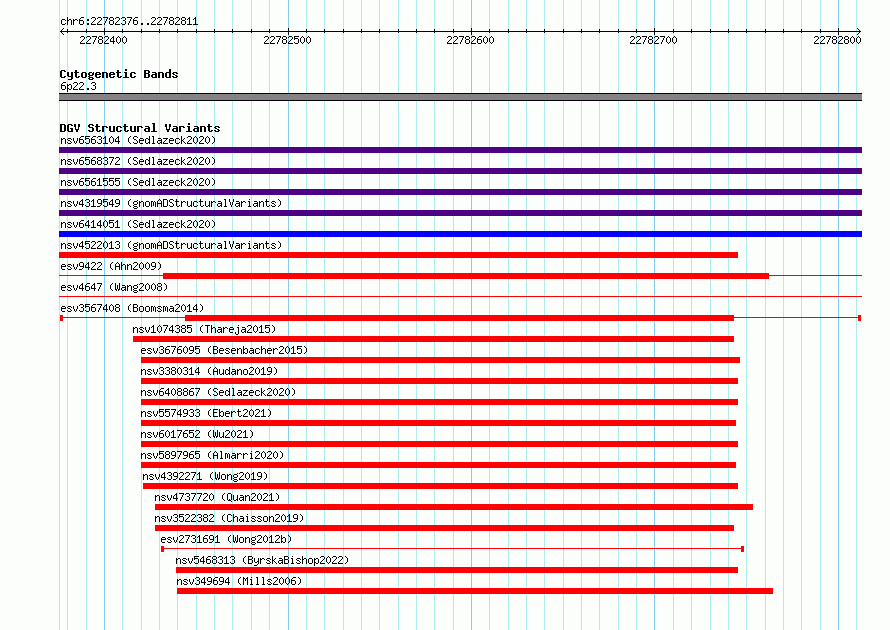Viewport: 890px width, 630px height.
Task: Click the purple bar for nsv4319549
Action: coord(460,213)
